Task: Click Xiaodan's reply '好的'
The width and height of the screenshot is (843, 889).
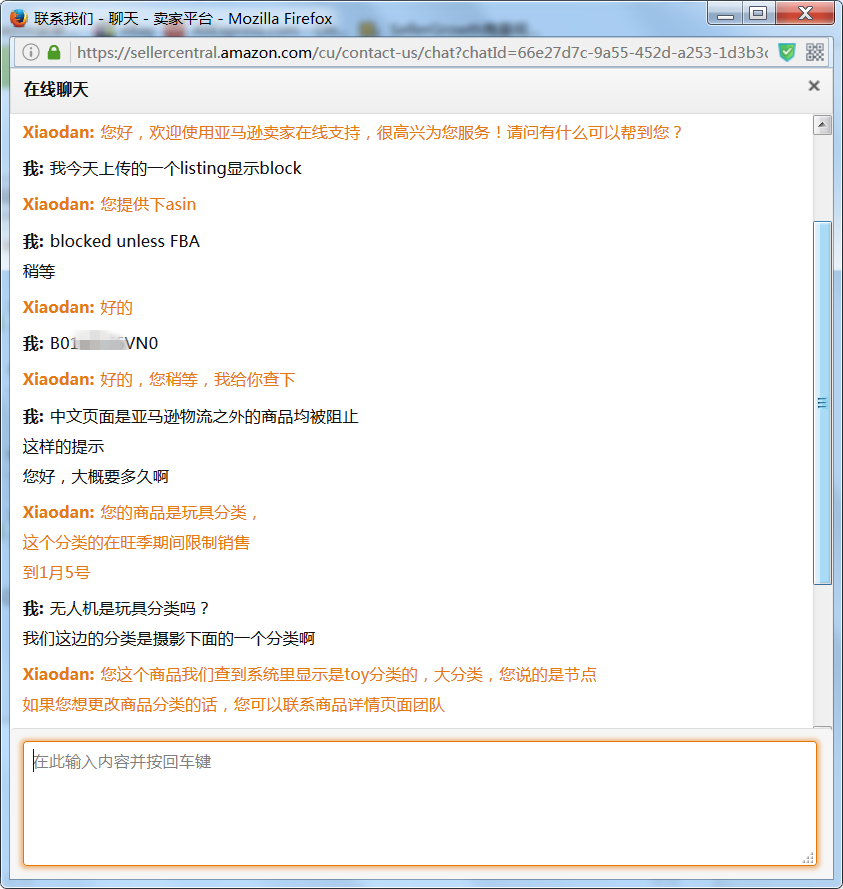Action: point(116,307)
